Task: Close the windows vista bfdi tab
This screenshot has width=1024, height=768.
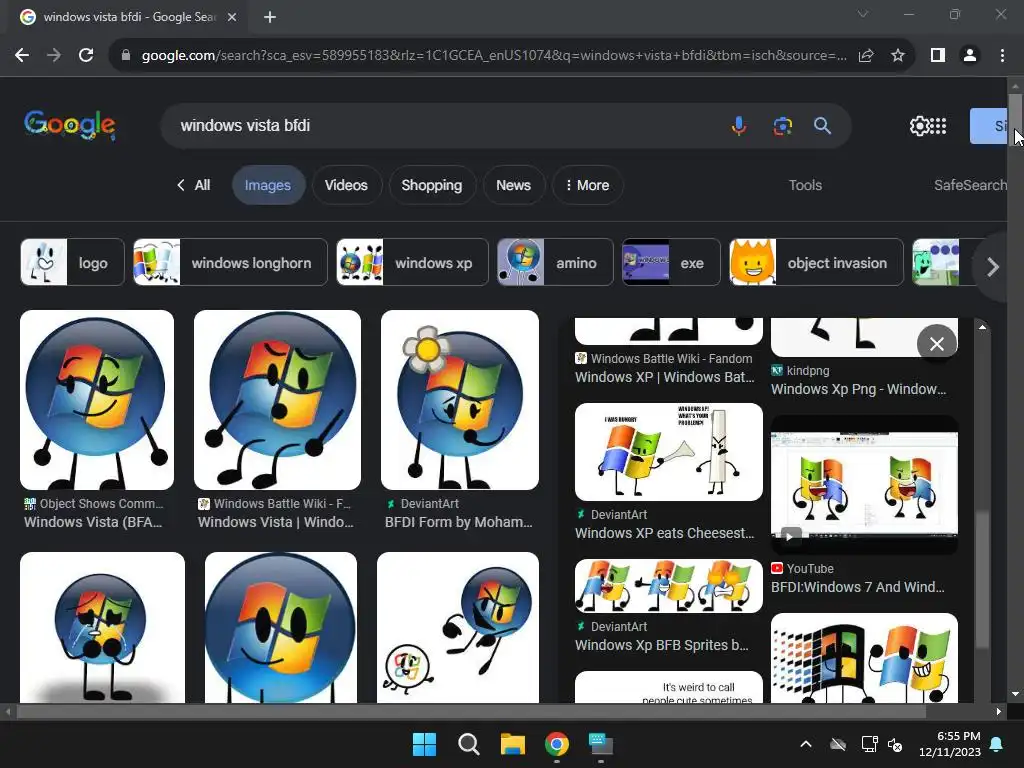Action: [232, 17]
